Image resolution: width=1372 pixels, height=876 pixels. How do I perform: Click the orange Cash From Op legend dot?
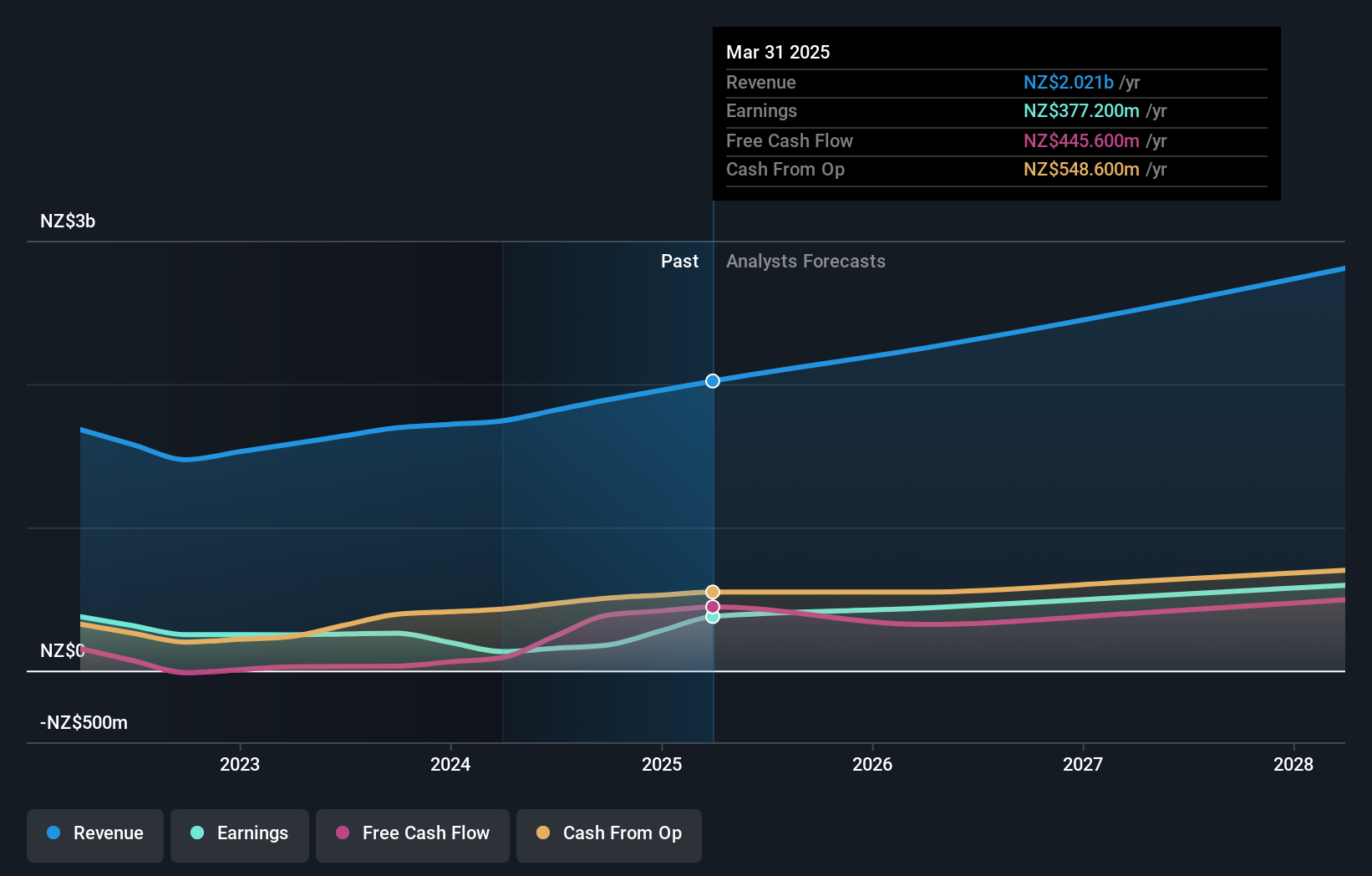tap(544, 833)
